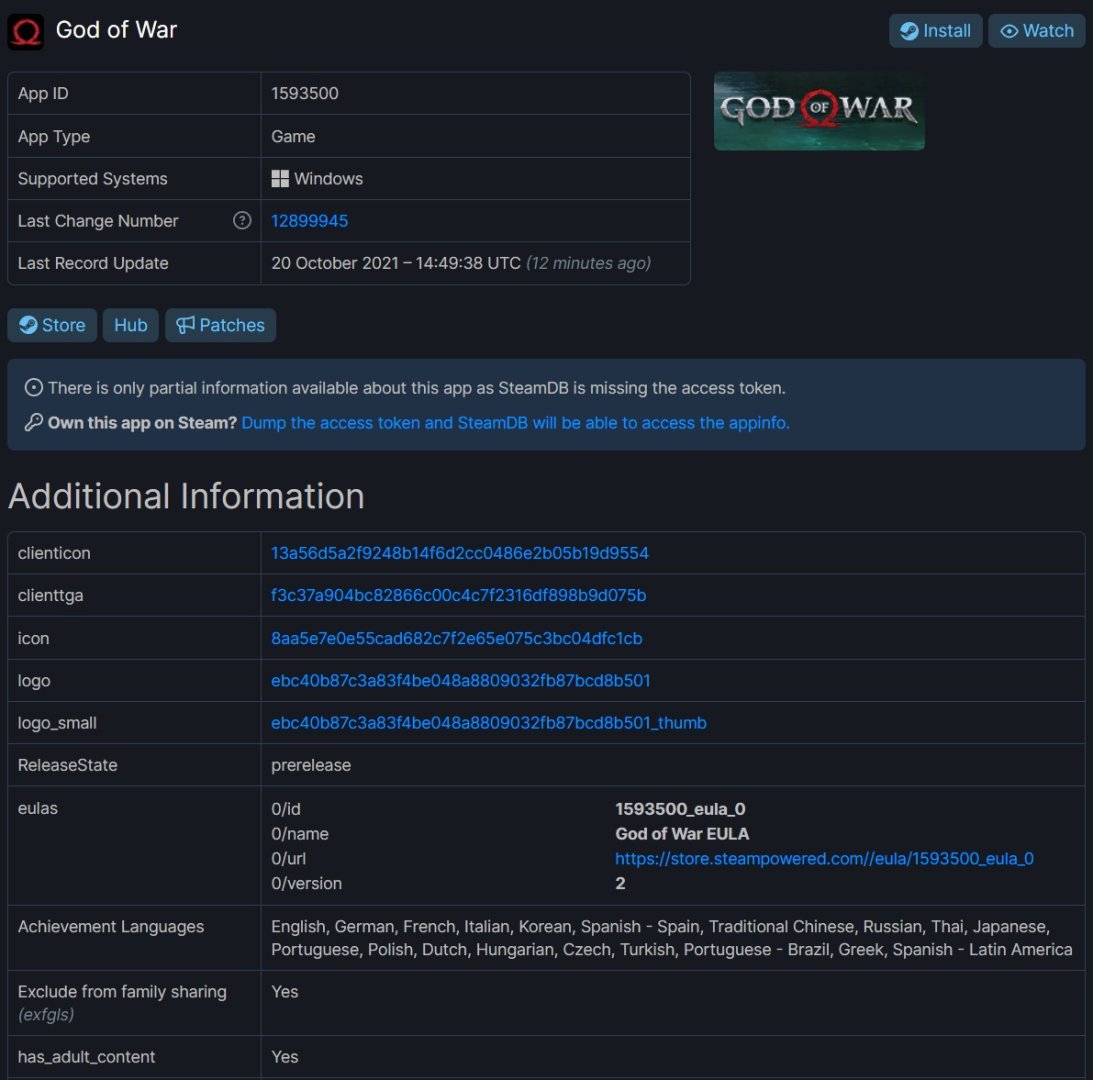Open the icon hash link starting 8aa5e7e0
This screenshot has width=1093, height=1080.
click(x=456, y=638)
